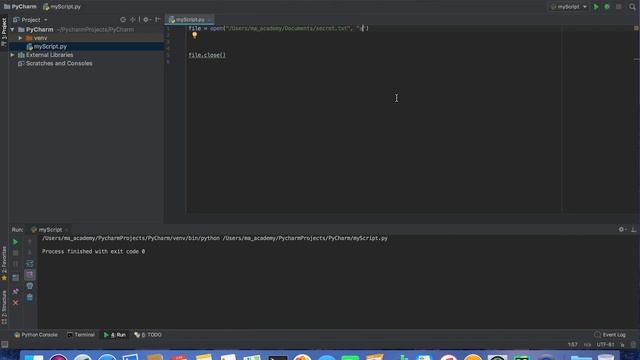Click the editor error stripe indicator at top right
The image size is (640, 360).
click(x=636, y=28)
